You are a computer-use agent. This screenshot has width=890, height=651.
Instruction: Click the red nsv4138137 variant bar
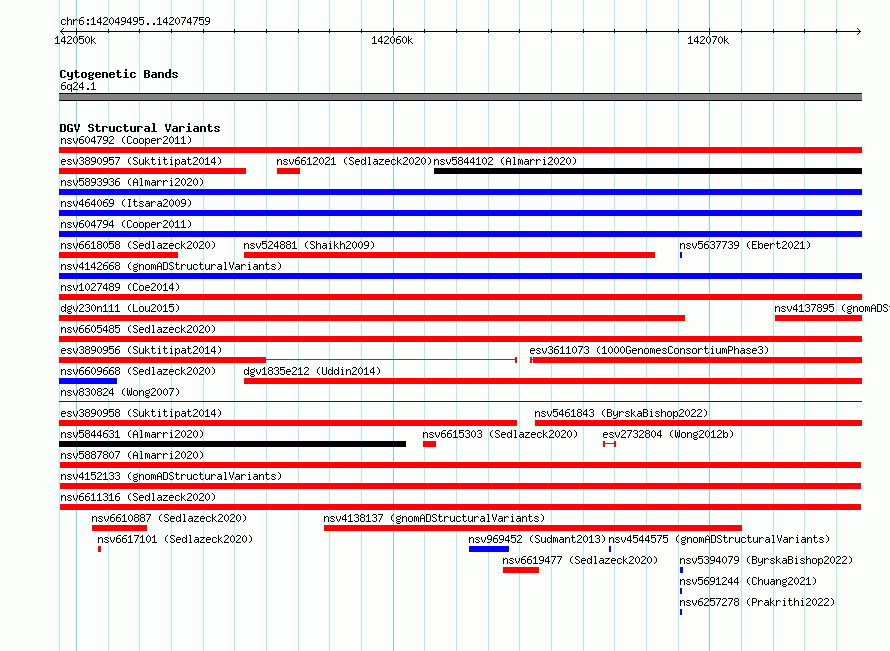point(532,528)
